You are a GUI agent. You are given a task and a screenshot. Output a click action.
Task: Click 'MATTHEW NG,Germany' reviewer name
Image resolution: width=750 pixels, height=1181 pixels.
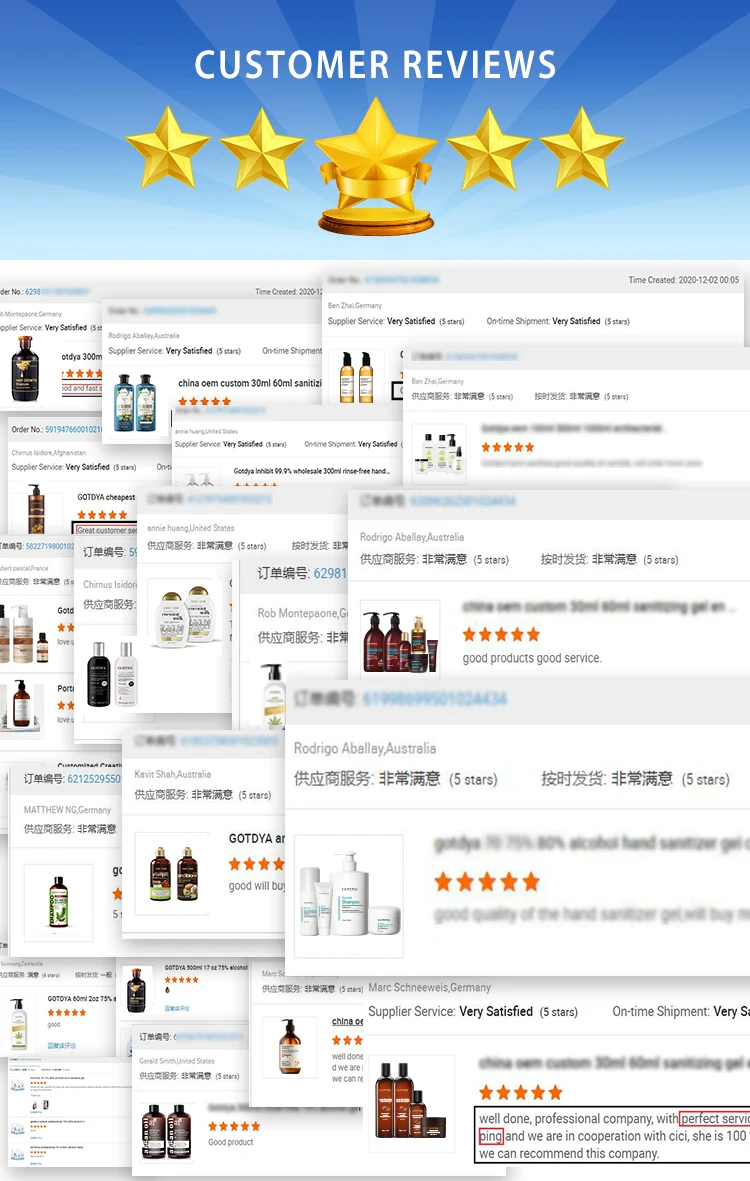67,810
